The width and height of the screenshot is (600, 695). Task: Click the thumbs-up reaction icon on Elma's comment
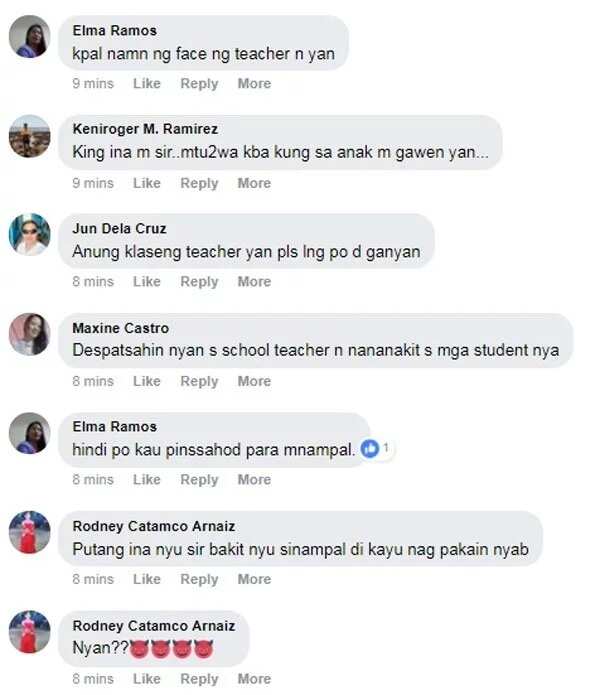click(370, 449)
